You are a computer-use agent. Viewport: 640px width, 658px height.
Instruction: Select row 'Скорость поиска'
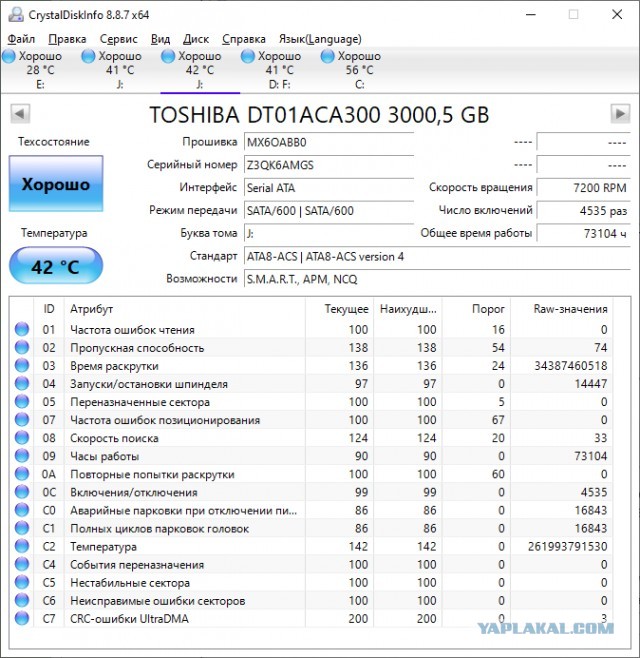click(311, 438)
